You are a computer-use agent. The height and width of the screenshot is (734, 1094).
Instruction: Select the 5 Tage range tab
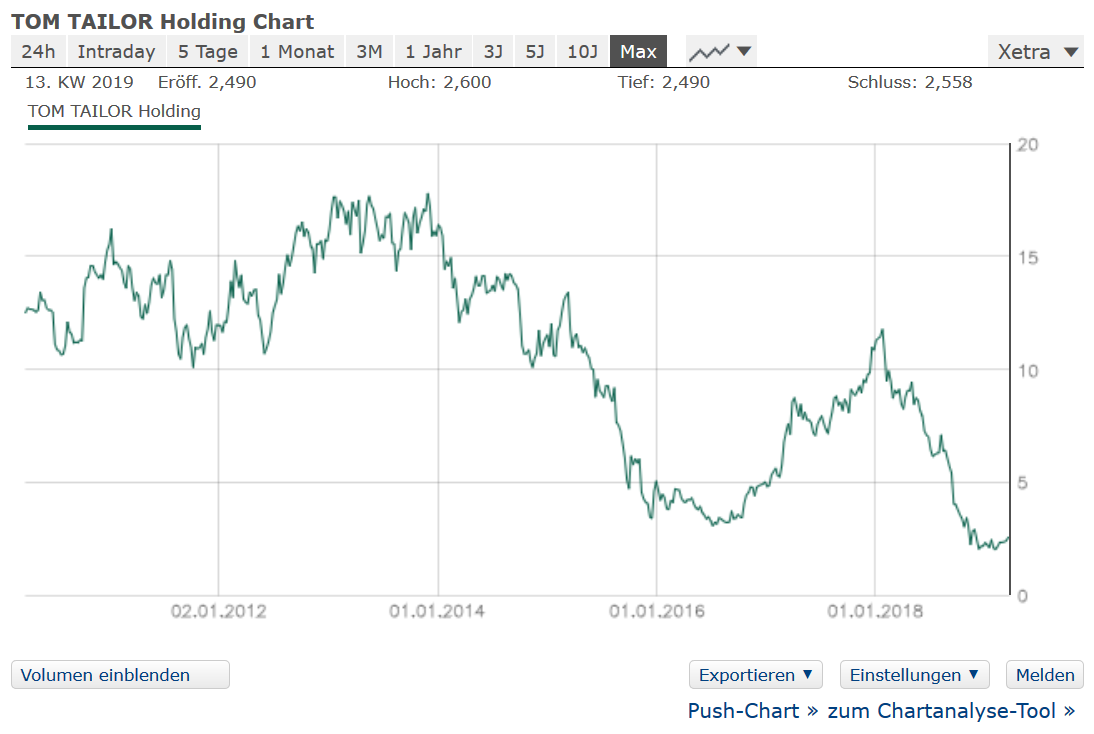click(208, 52)
